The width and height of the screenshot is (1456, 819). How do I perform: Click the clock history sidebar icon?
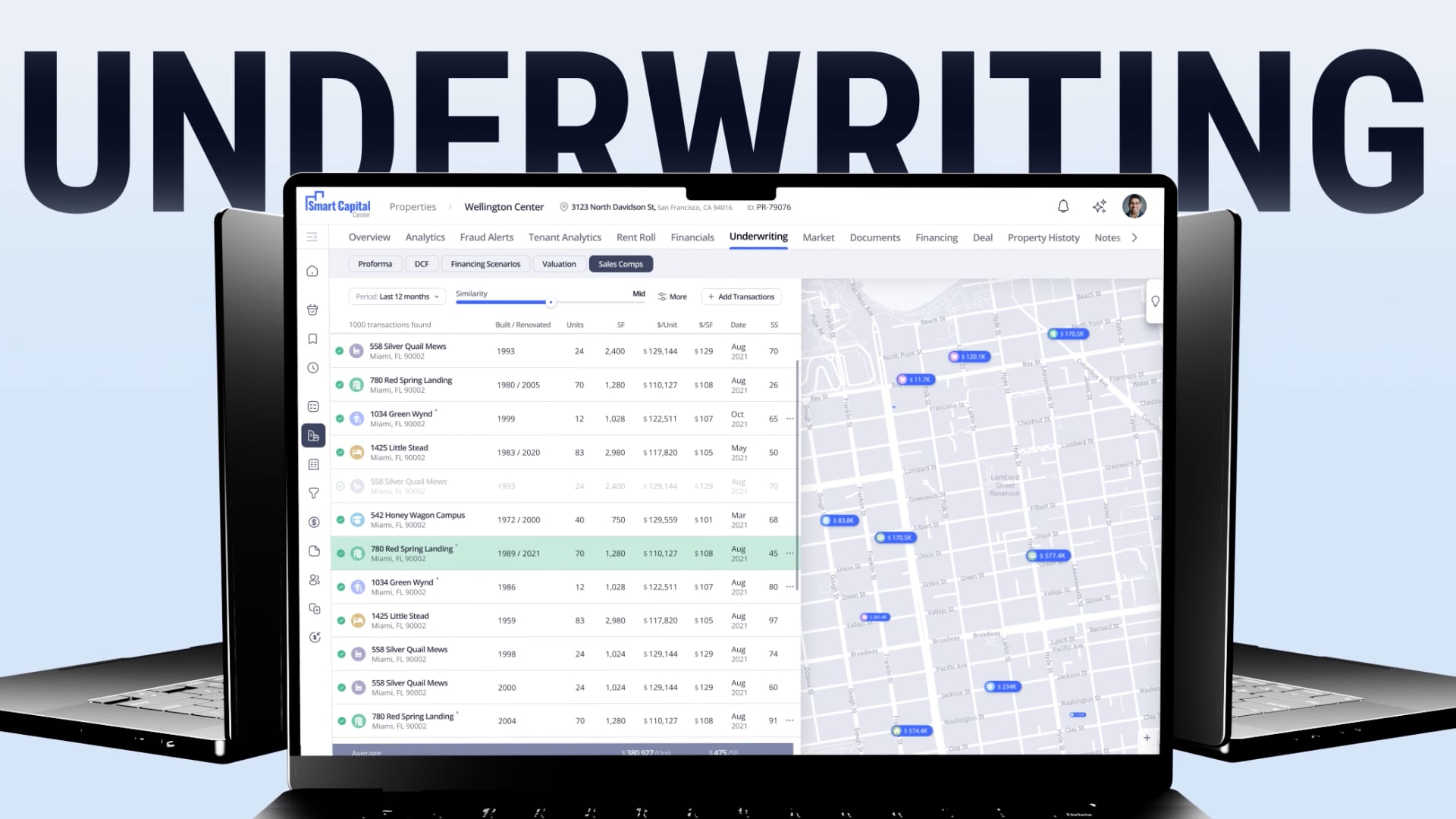[x=312, y=368]
